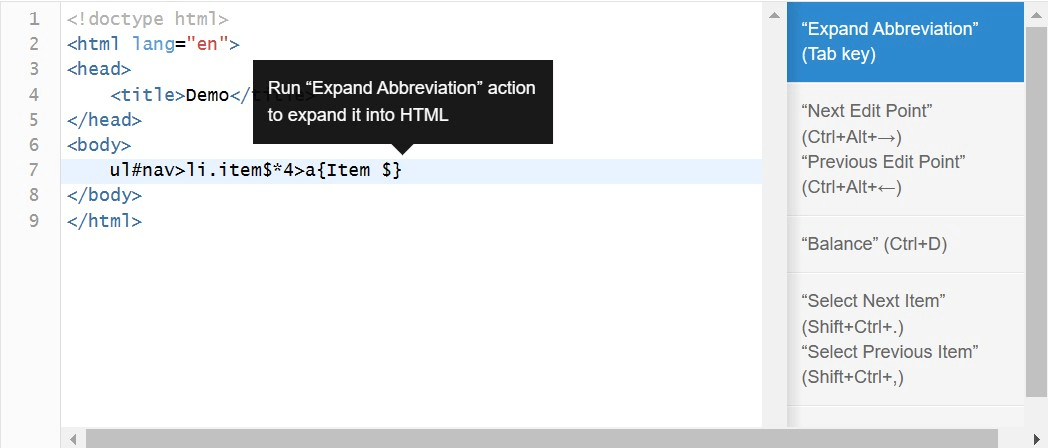The image size is (1048, 448).
Task: Click the black Expand Abbreviation tooltip
Action: point(402,102)
